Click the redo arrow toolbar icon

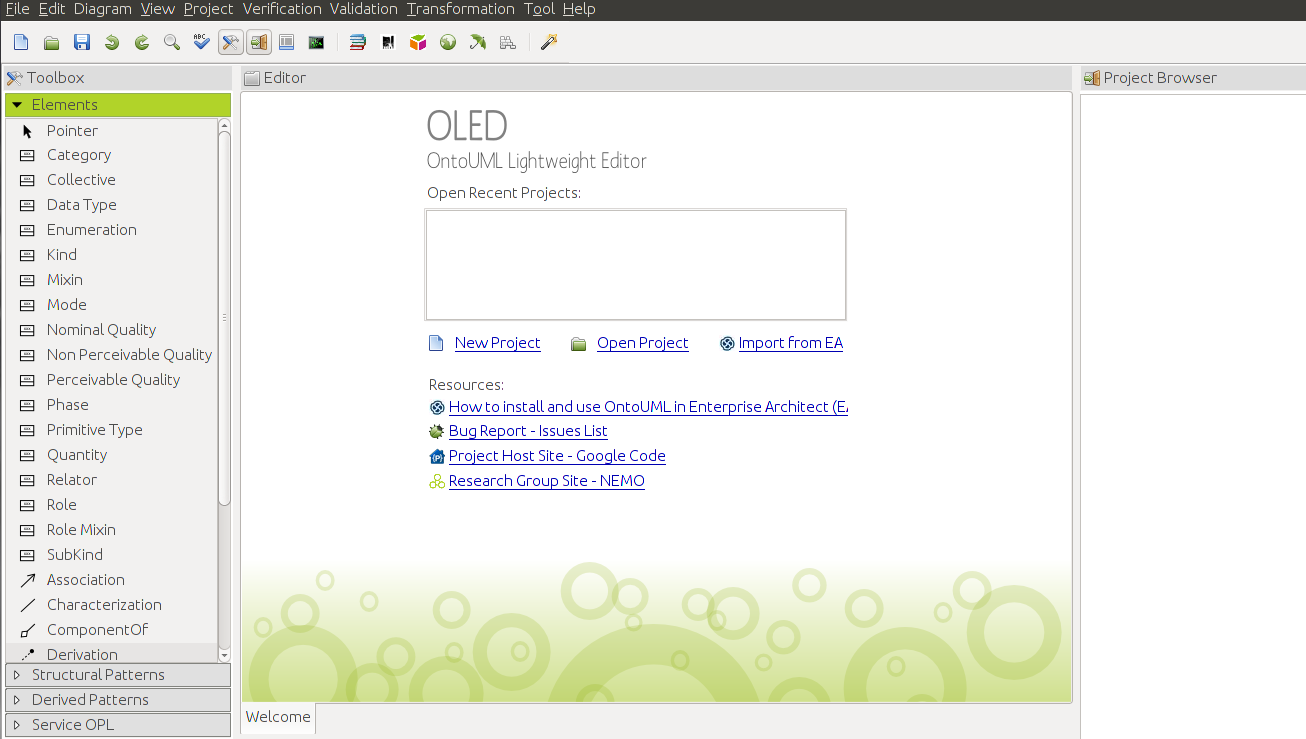142,42
